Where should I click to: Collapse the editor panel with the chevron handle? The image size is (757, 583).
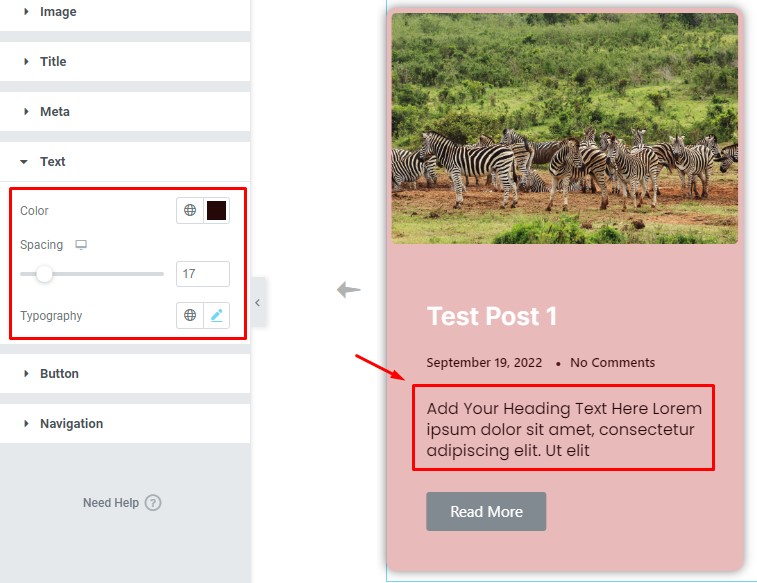pos(258,303)
